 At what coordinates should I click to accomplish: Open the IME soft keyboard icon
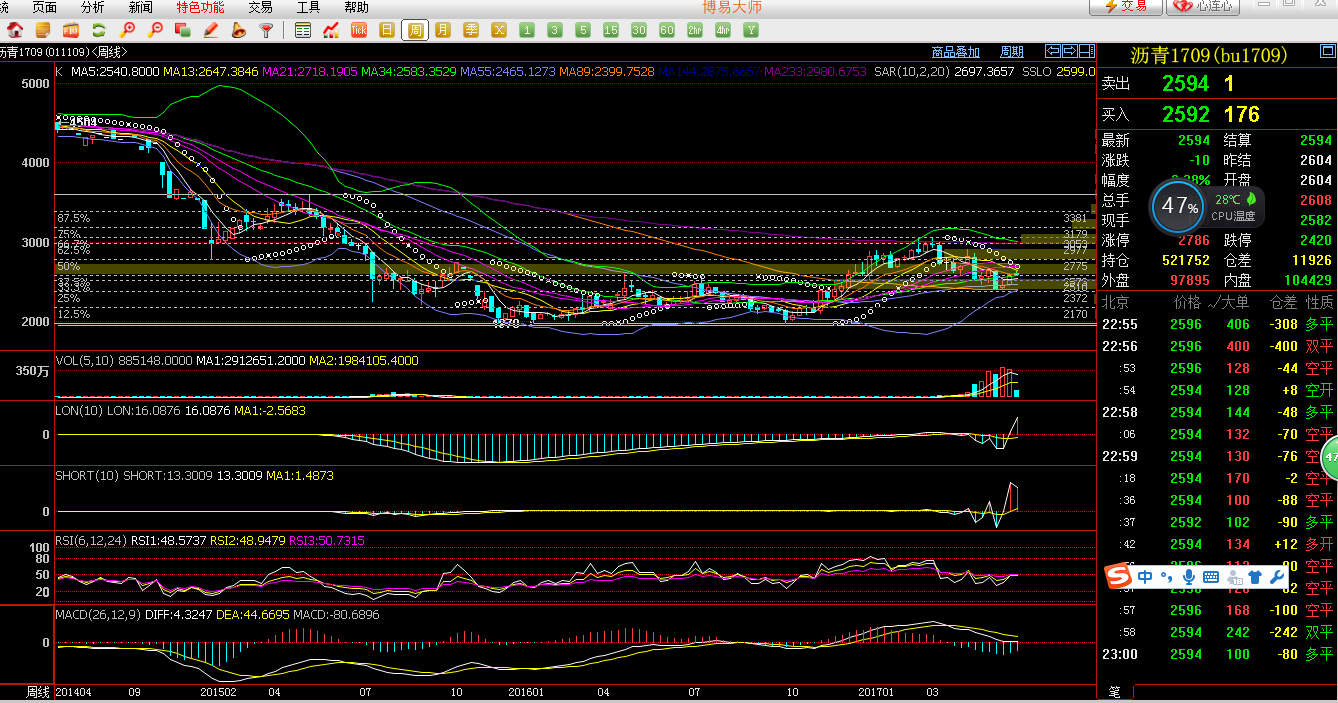1210,577
